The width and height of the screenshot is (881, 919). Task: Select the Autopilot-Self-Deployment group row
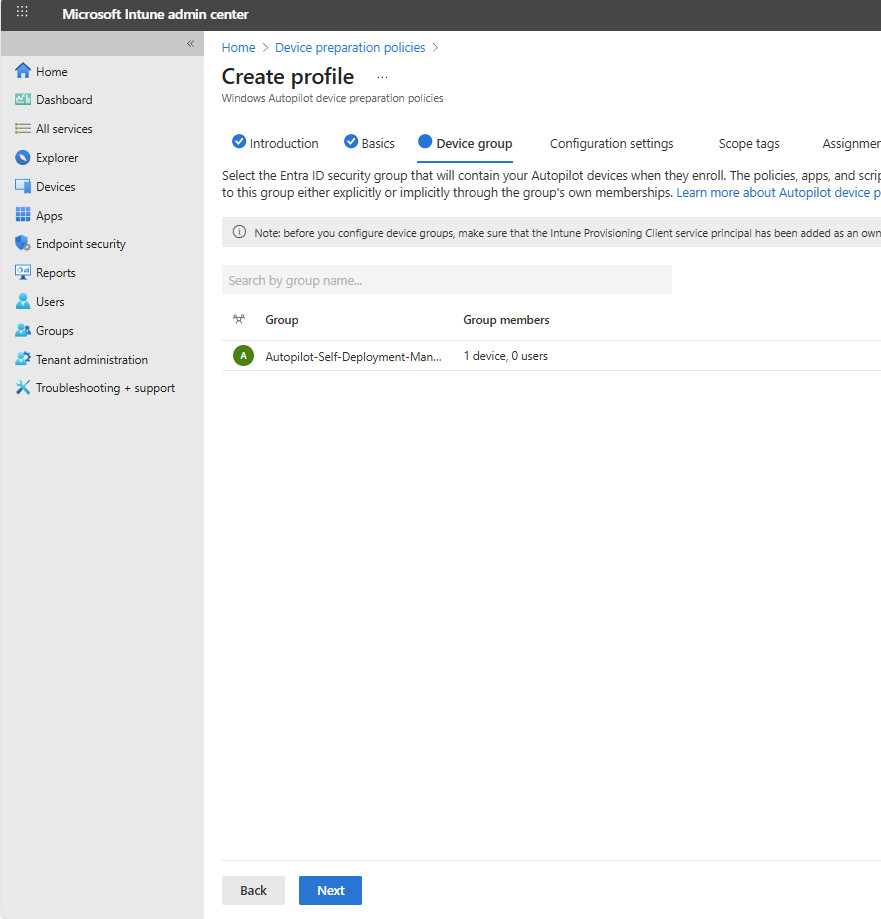[352, 356]
